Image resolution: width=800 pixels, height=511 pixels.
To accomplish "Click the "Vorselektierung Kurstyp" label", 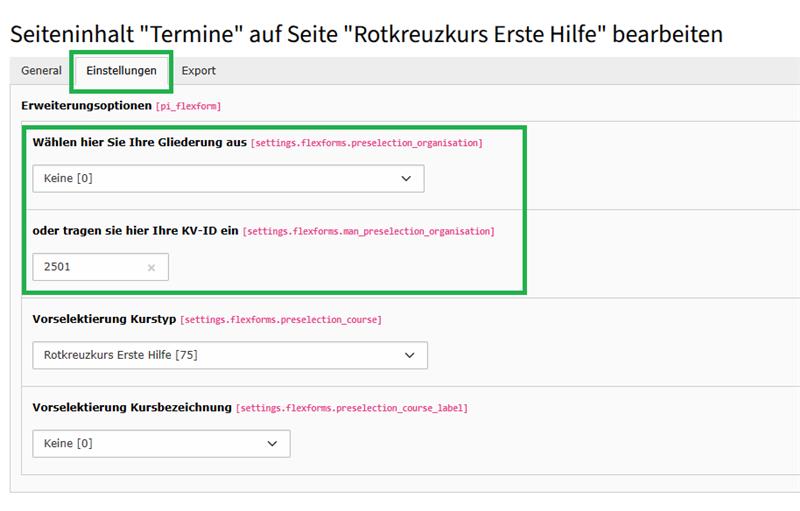I will (104, 319).
